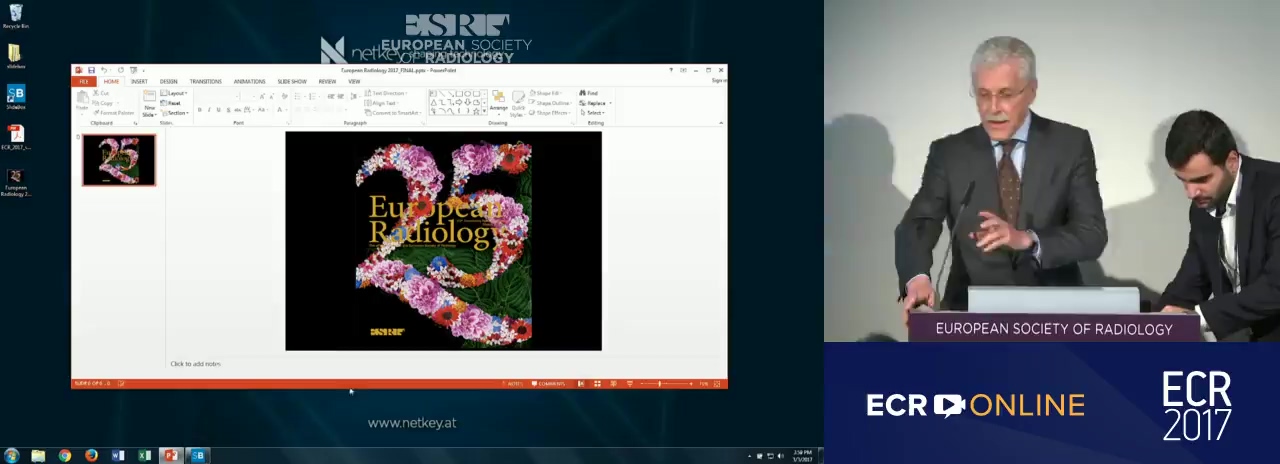
Task: Toggle Bold formatting
Action: 200,110
